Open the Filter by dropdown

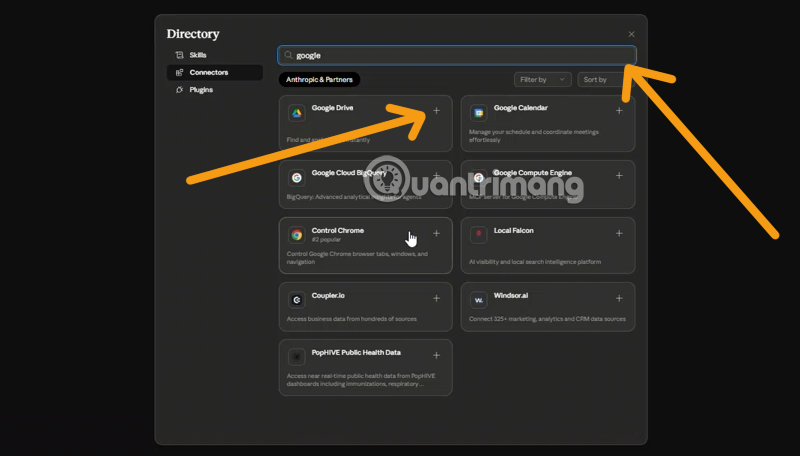coord(542,80)
